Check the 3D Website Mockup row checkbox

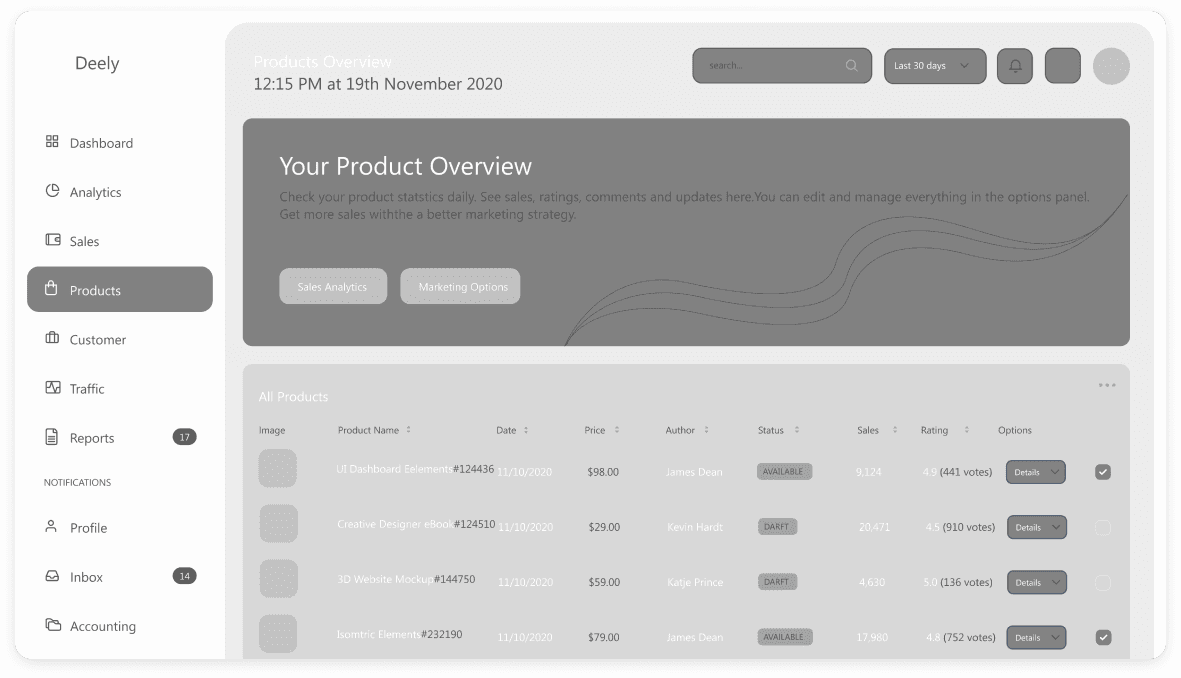coord(1103,582)
